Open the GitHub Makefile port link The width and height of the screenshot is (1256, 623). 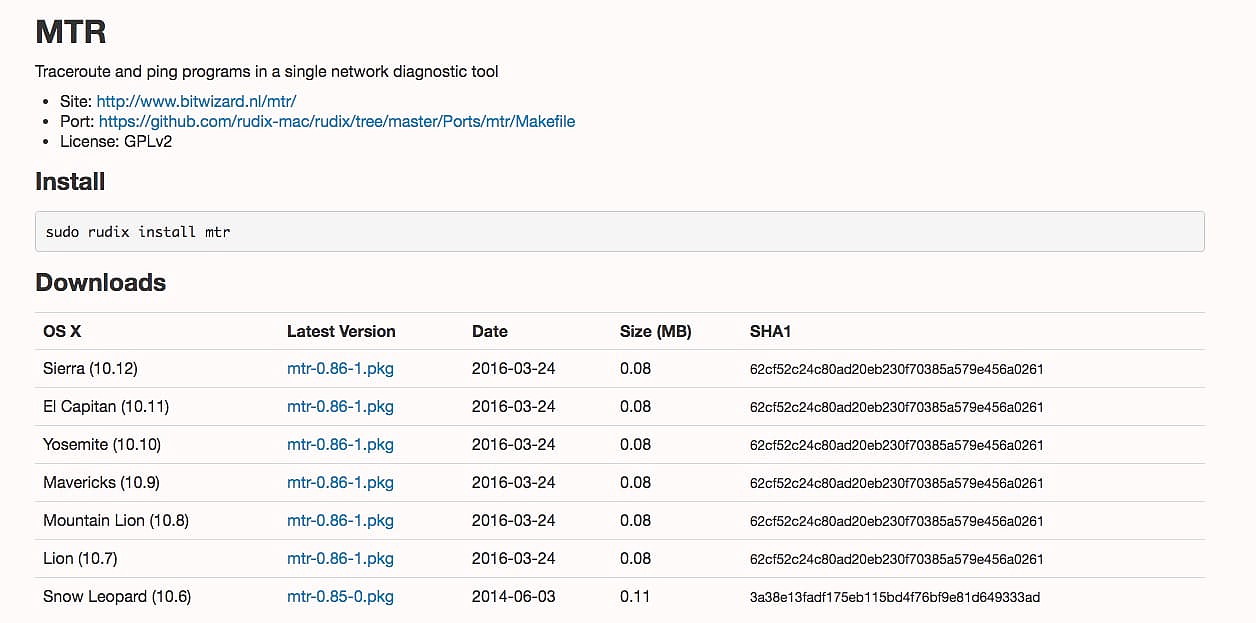tap(336, 121)
